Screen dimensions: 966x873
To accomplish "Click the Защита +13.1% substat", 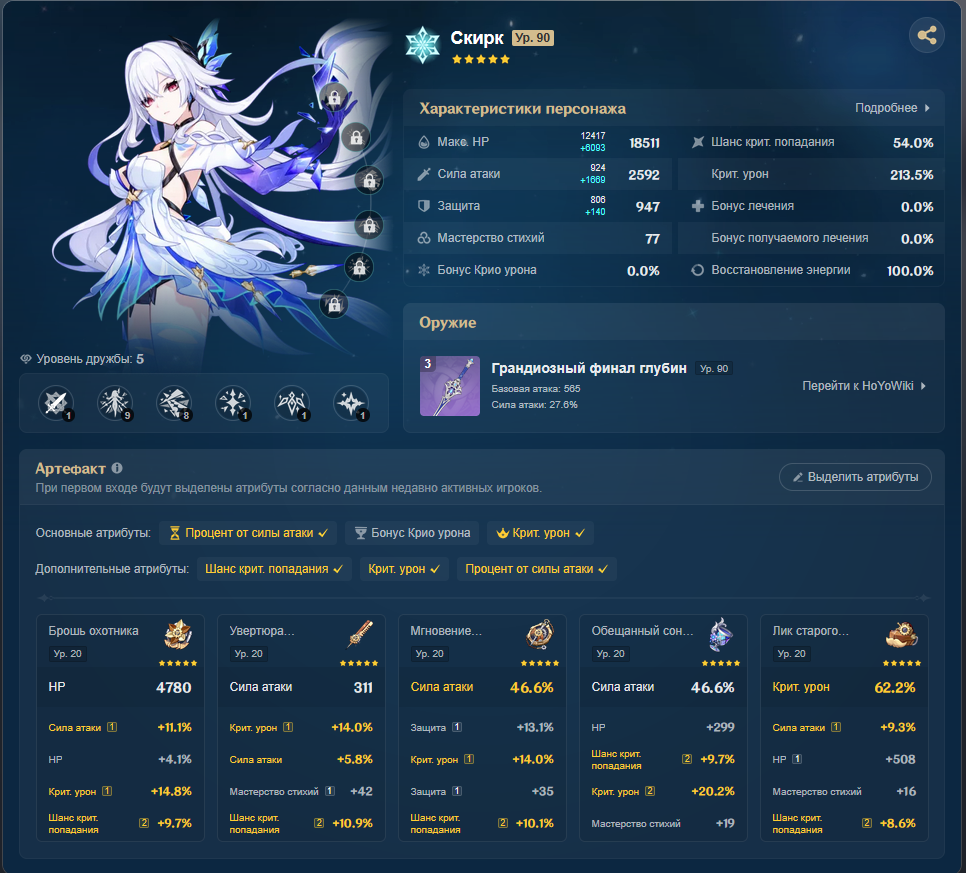I will pyautogui.click(x=482, y=727).
